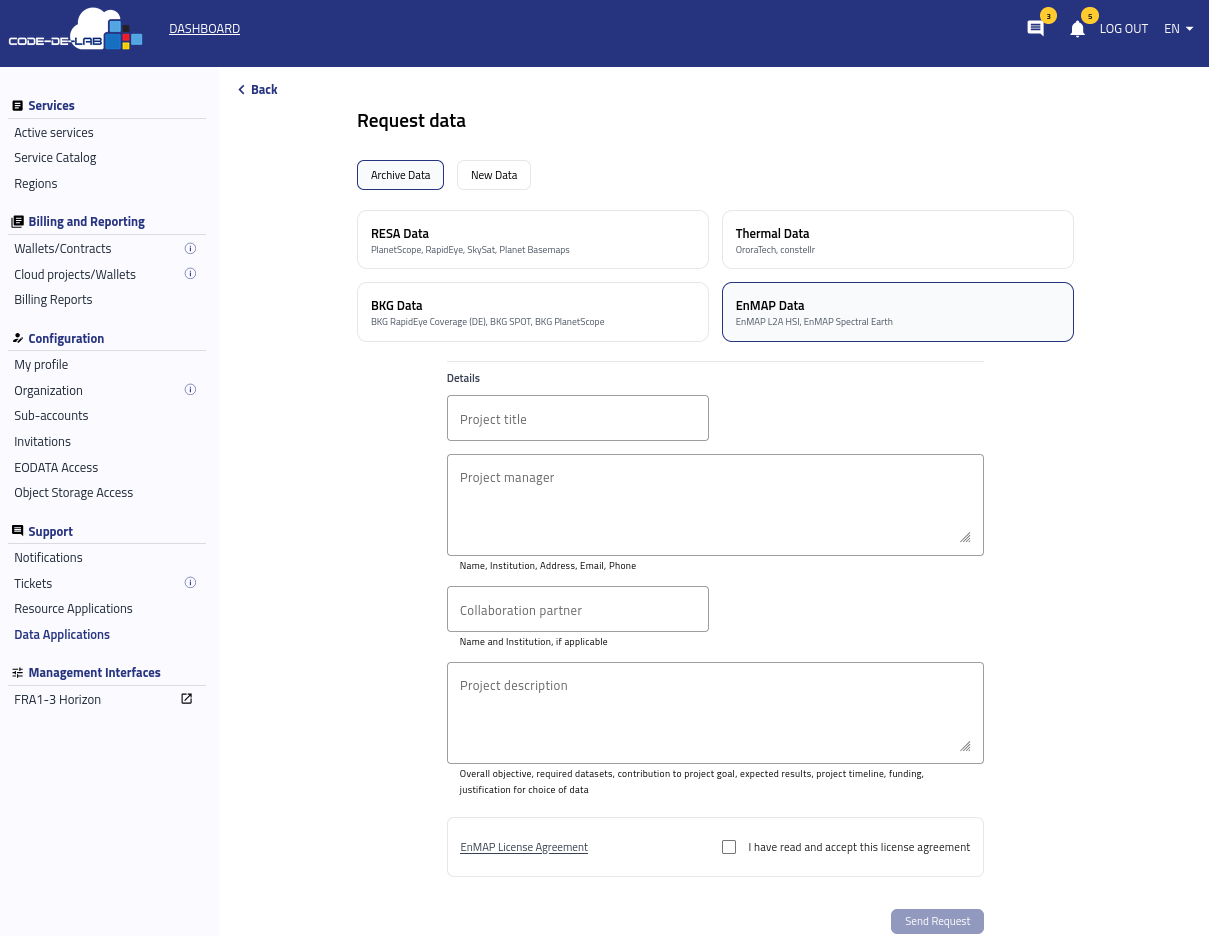Open My profile in sidebar
Screen dimensions: 1209x936
pos(41,365)
